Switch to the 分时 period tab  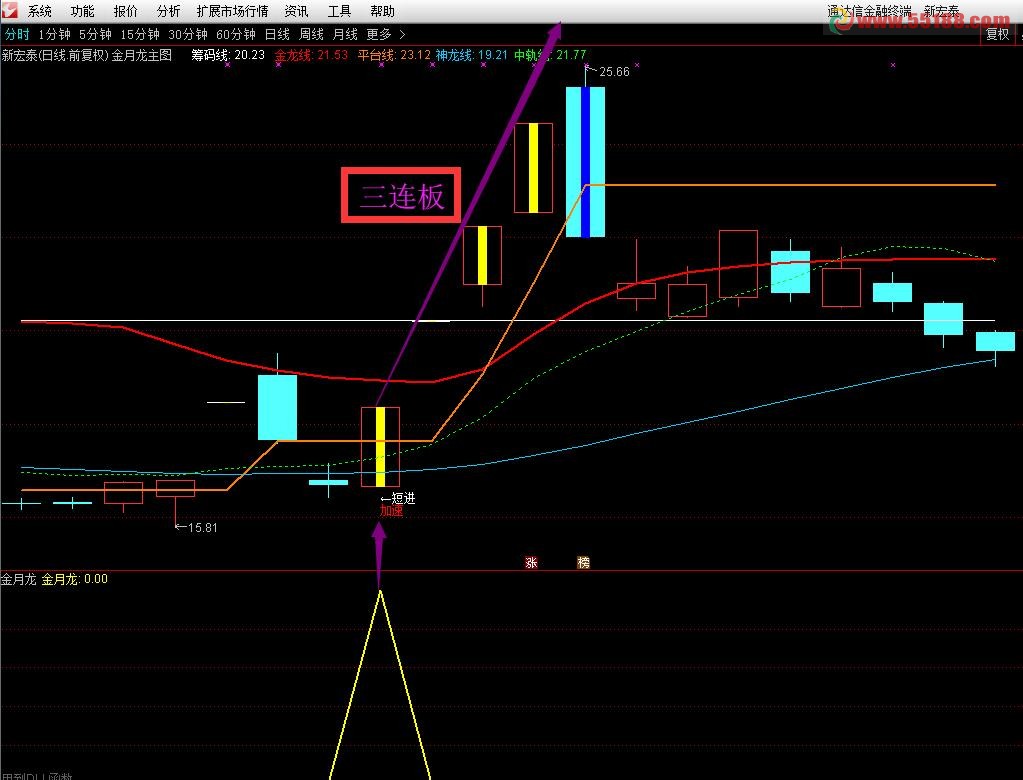click(17, 34)
